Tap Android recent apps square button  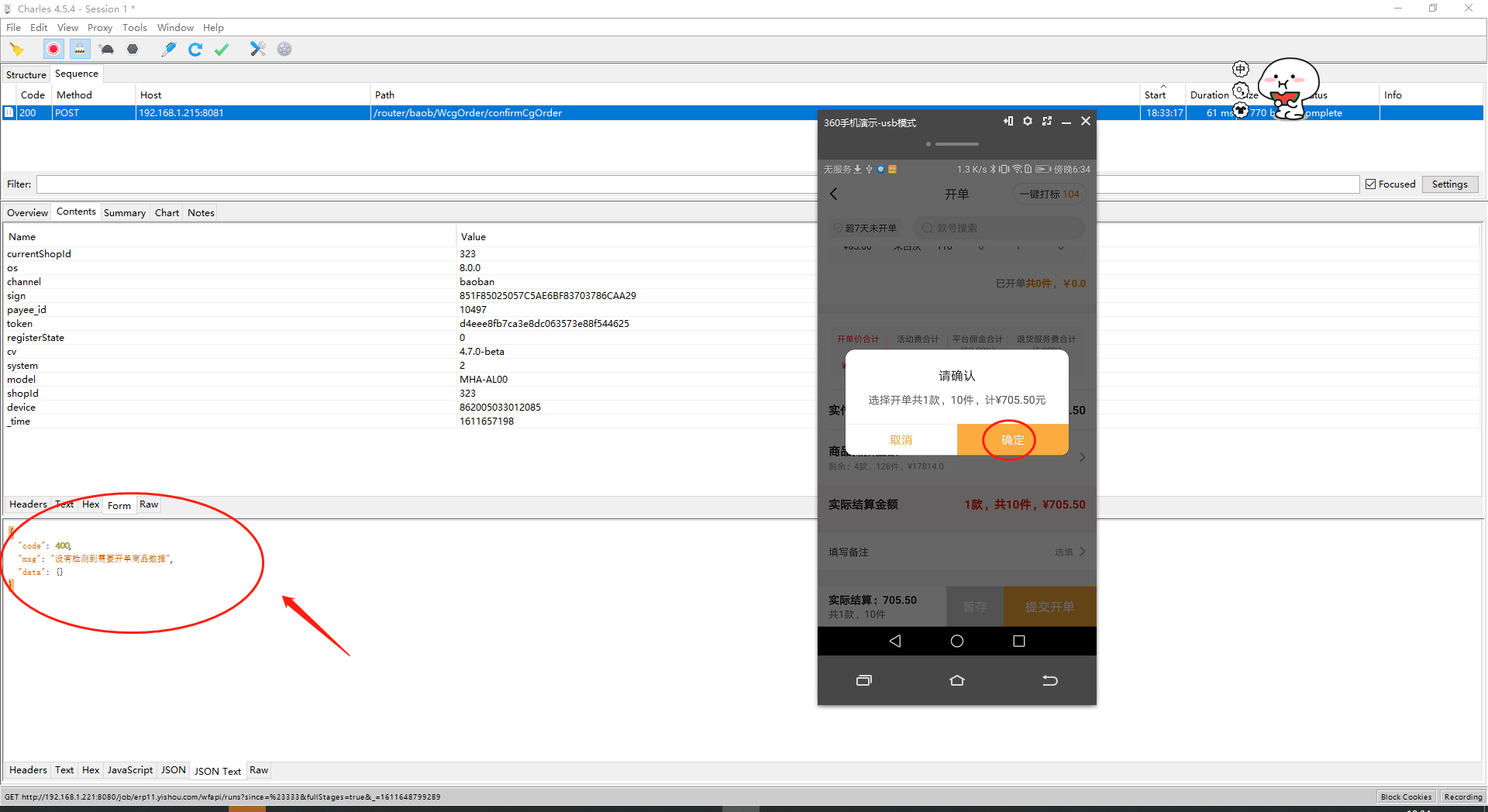click(1019, 641)
